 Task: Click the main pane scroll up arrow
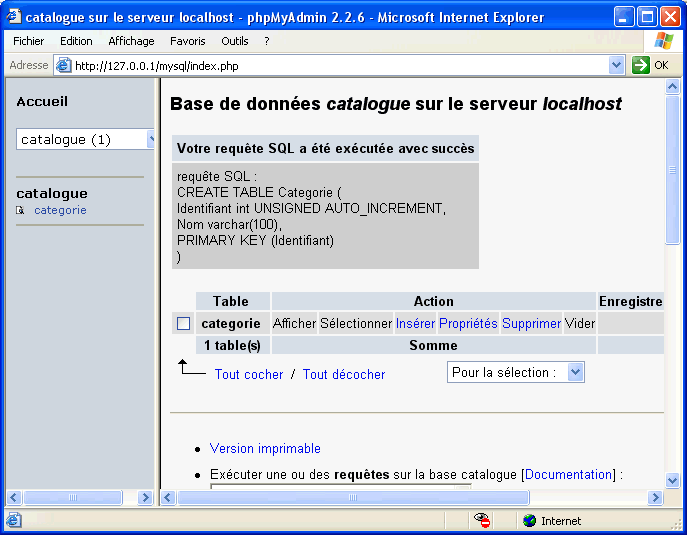click(x=672, y=87)
